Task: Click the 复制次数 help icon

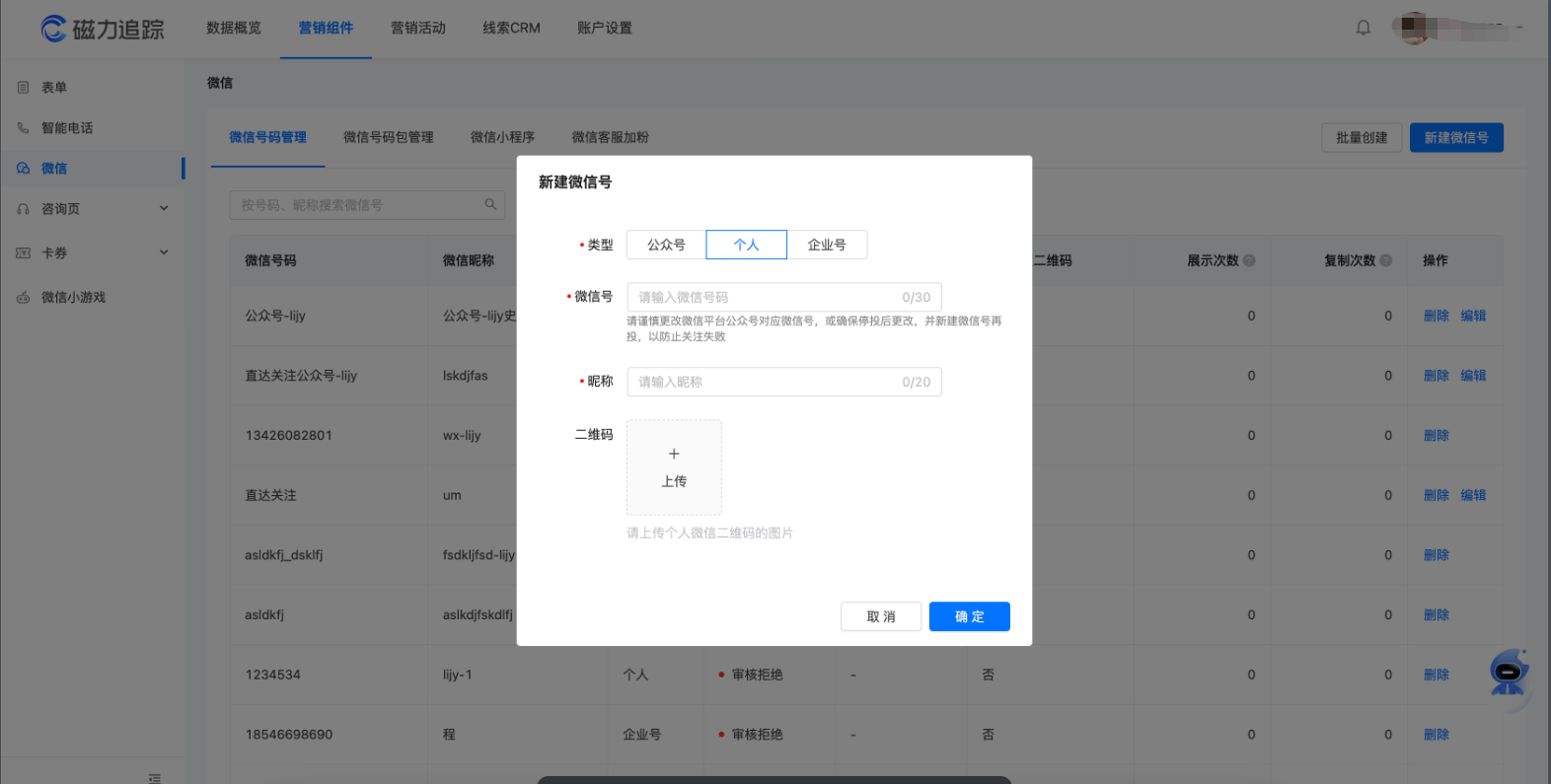Action: (1385, 260)
